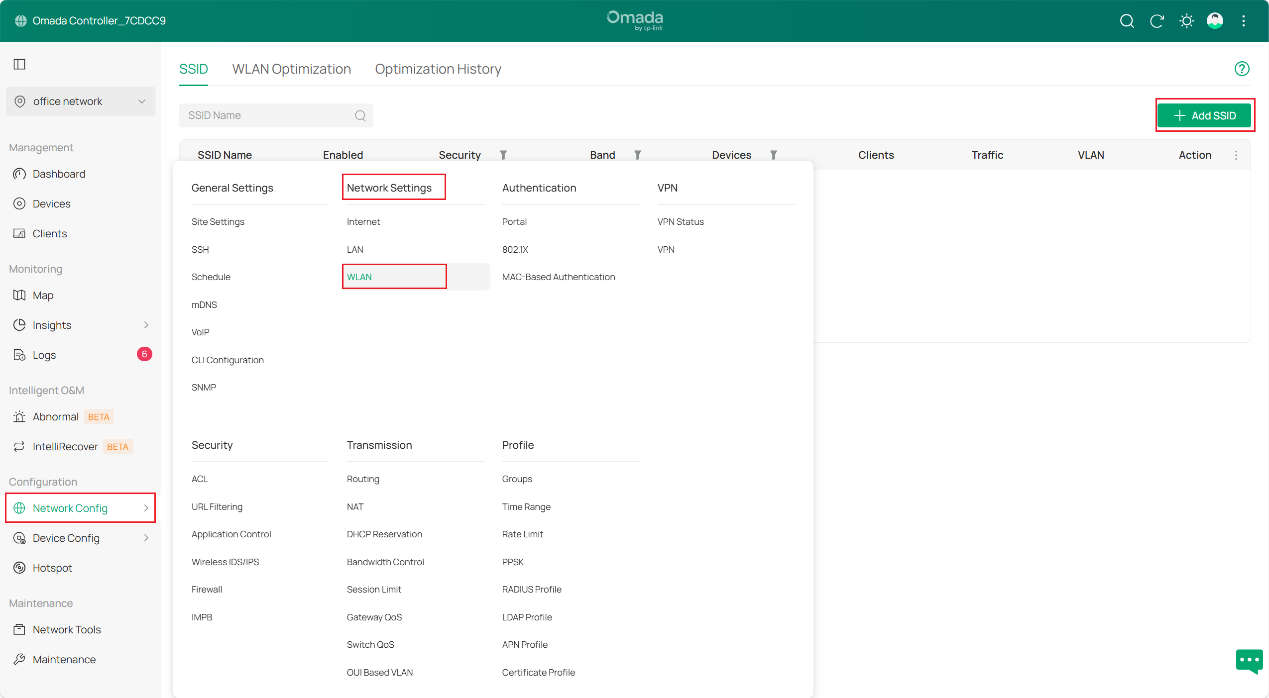The width and height of the screenshot is (1269, 698).
Task: Toggle the light/dark theme sun icon
Action: pyautogui.click(x=1187, y=21)
